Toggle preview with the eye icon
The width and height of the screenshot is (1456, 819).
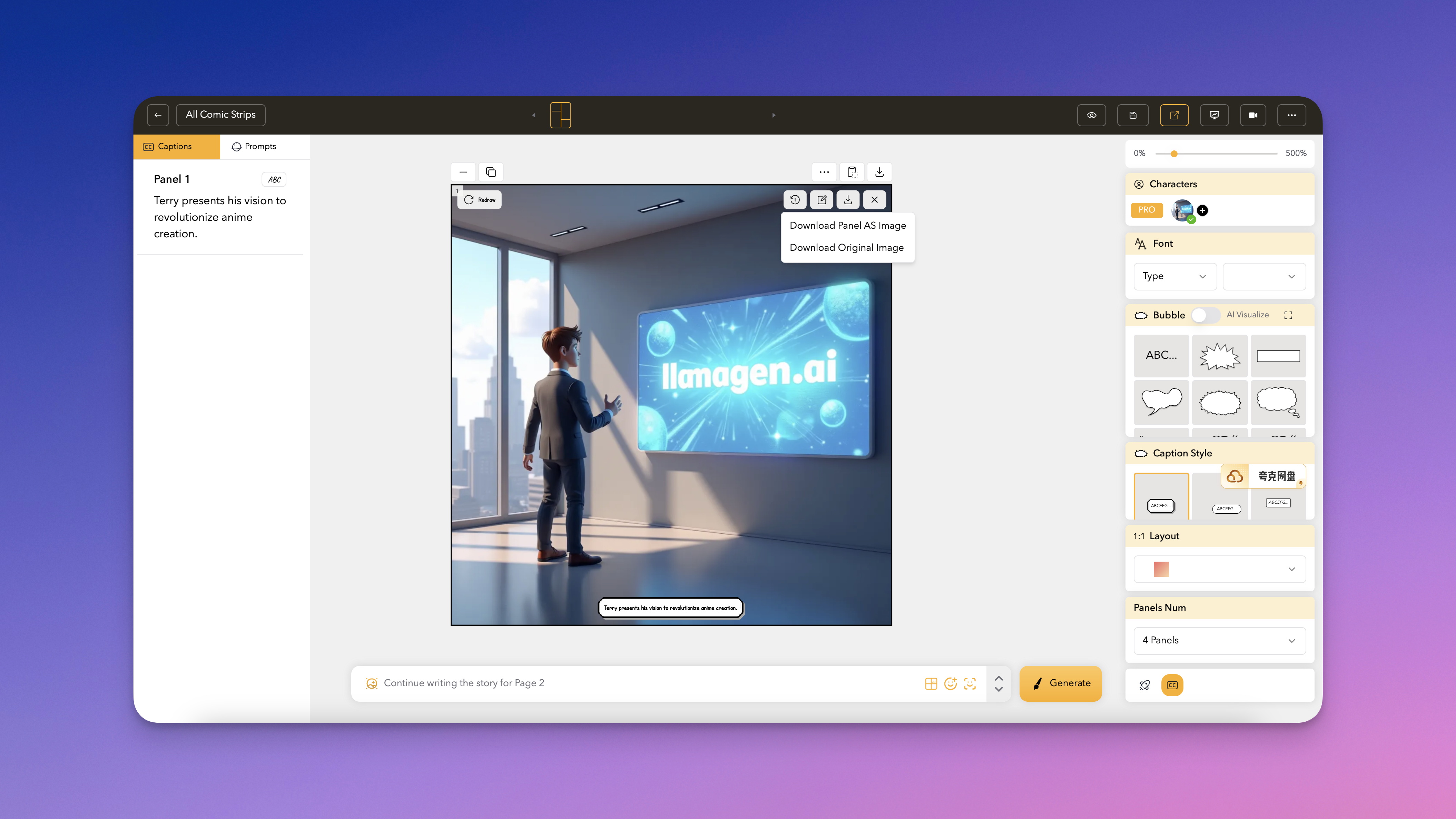(1091, 115)
